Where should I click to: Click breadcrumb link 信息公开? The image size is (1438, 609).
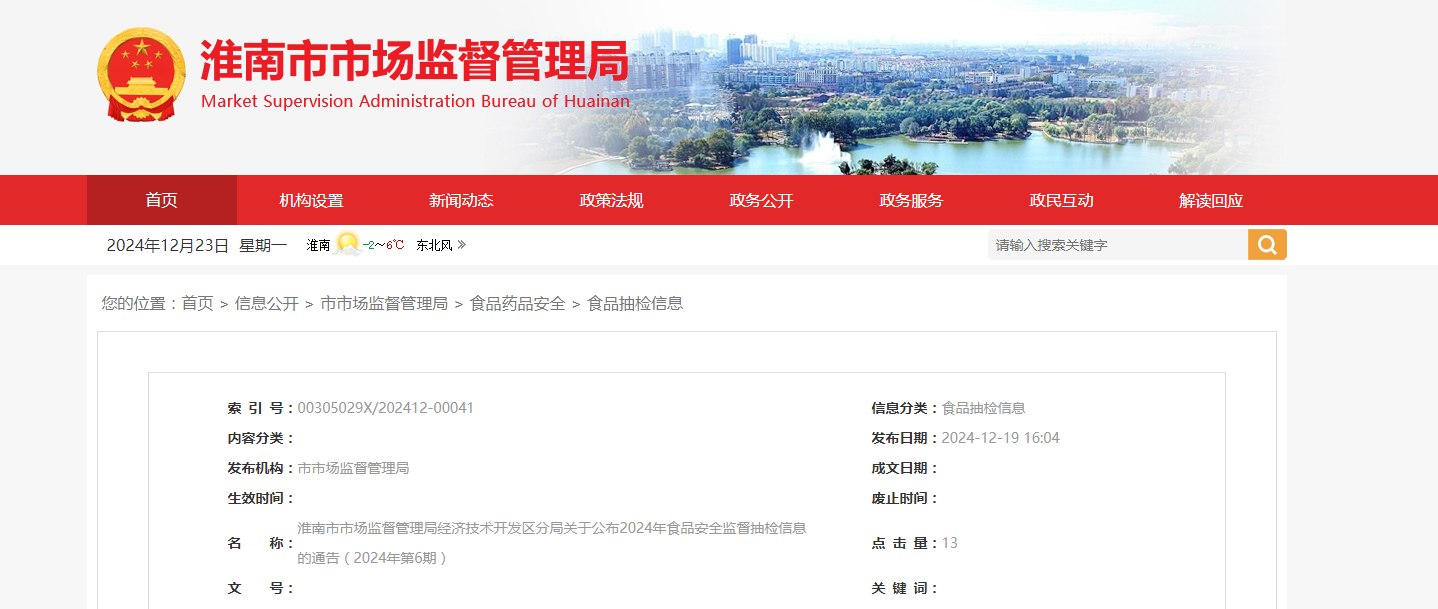(267, 303)
